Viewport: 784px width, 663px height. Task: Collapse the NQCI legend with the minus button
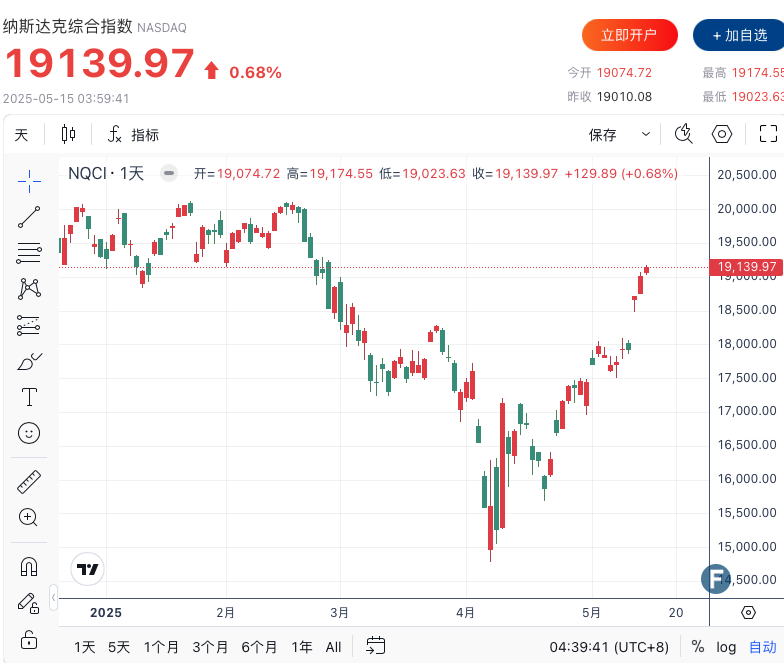click(170, 173)
